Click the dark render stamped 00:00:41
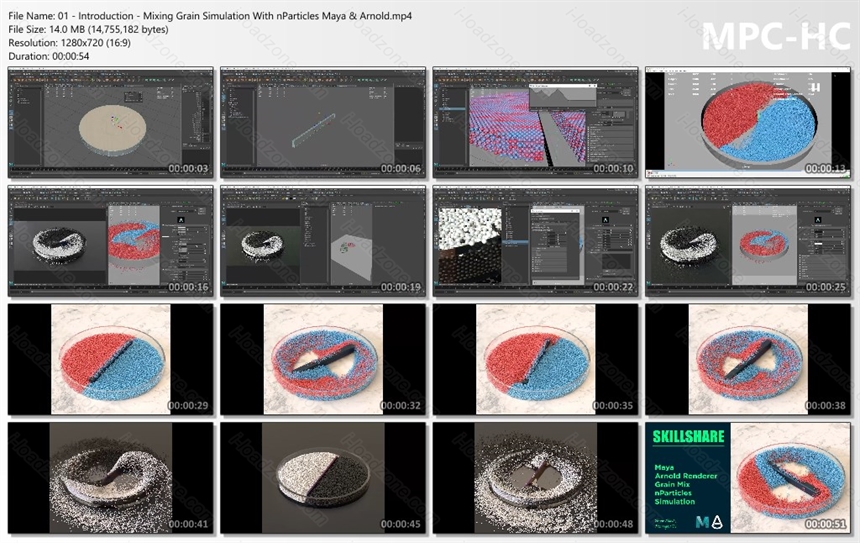The image size is (860, 543). click(x=111, y=478)
